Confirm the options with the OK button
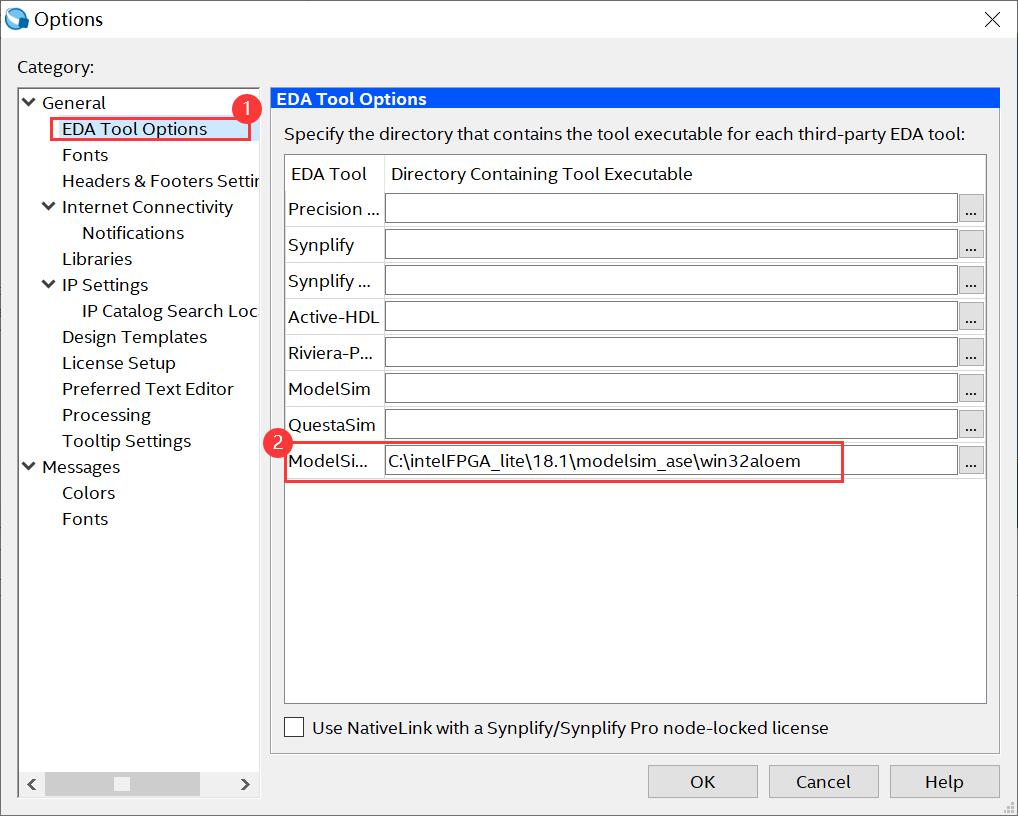The height and width of the screenshot is (816, 1018). [702, 781]
